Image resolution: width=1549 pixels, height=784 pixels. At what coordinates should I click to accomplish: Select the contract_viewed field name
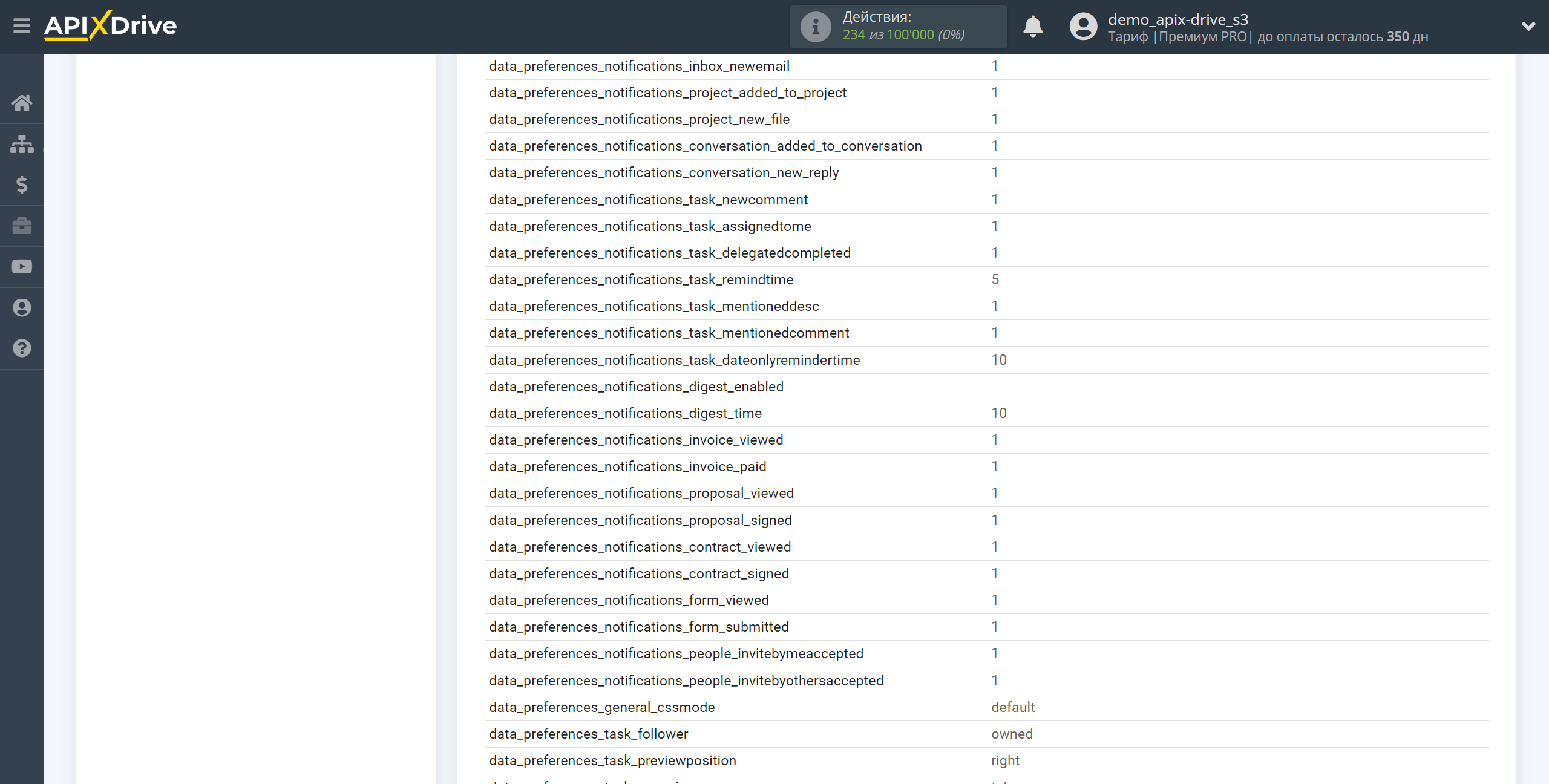[640, 547]
